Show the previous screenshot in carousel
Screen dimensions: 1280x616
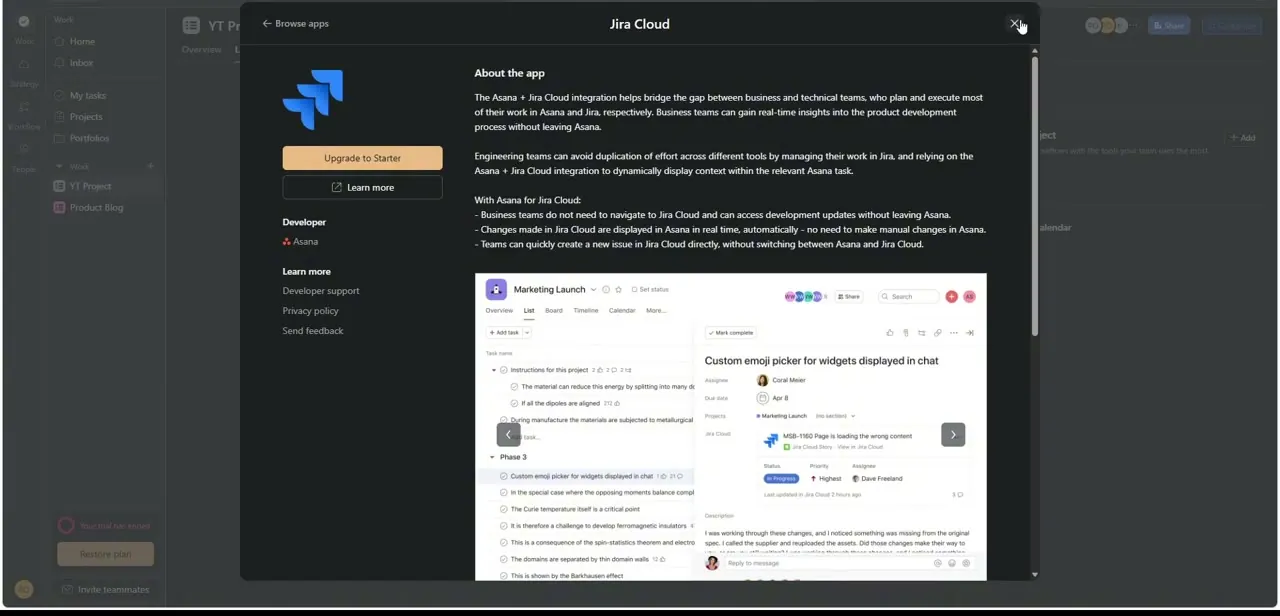508,434
